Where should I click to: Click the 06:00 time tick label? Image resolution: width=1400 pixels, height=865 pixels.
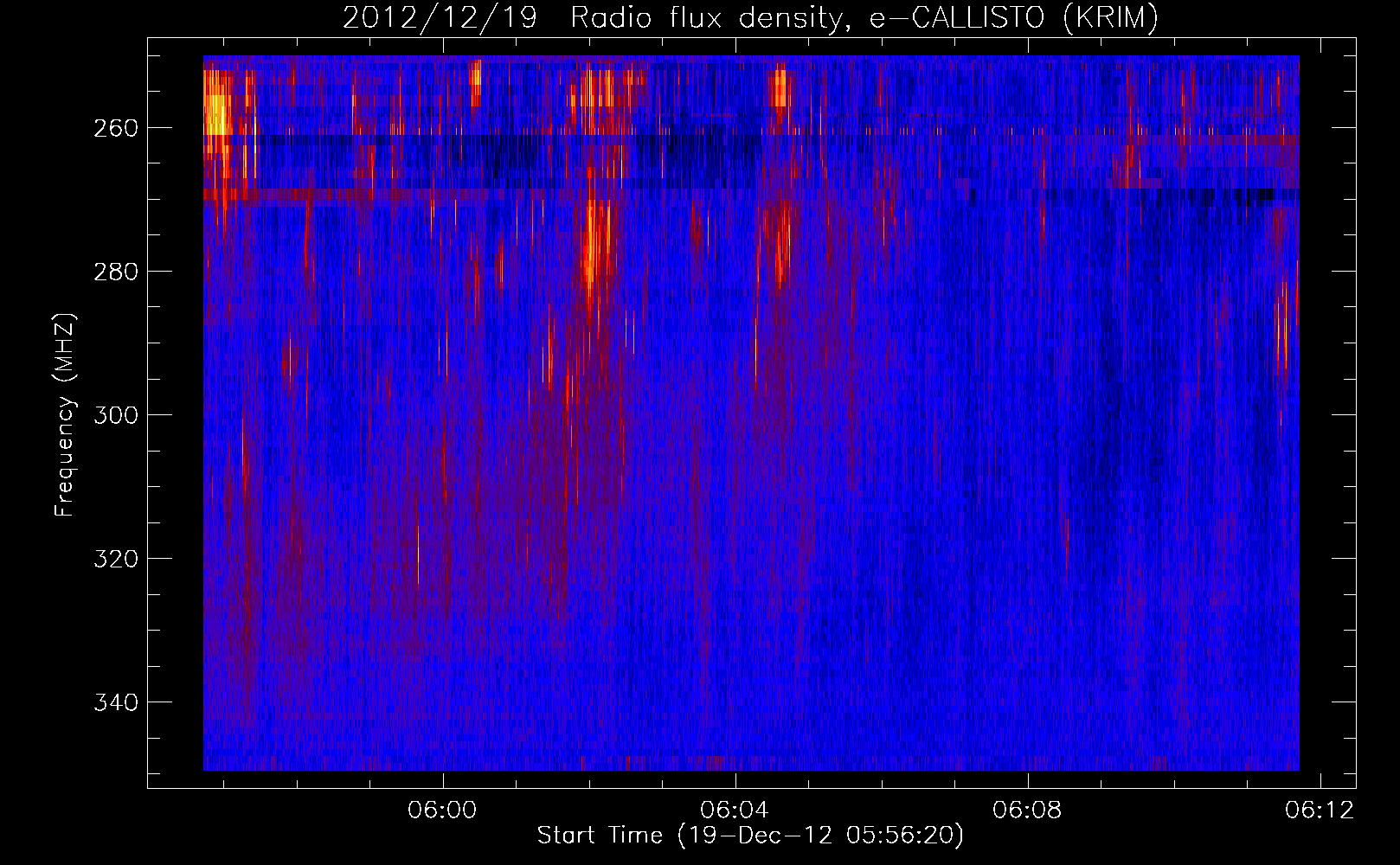click(443, 811)
